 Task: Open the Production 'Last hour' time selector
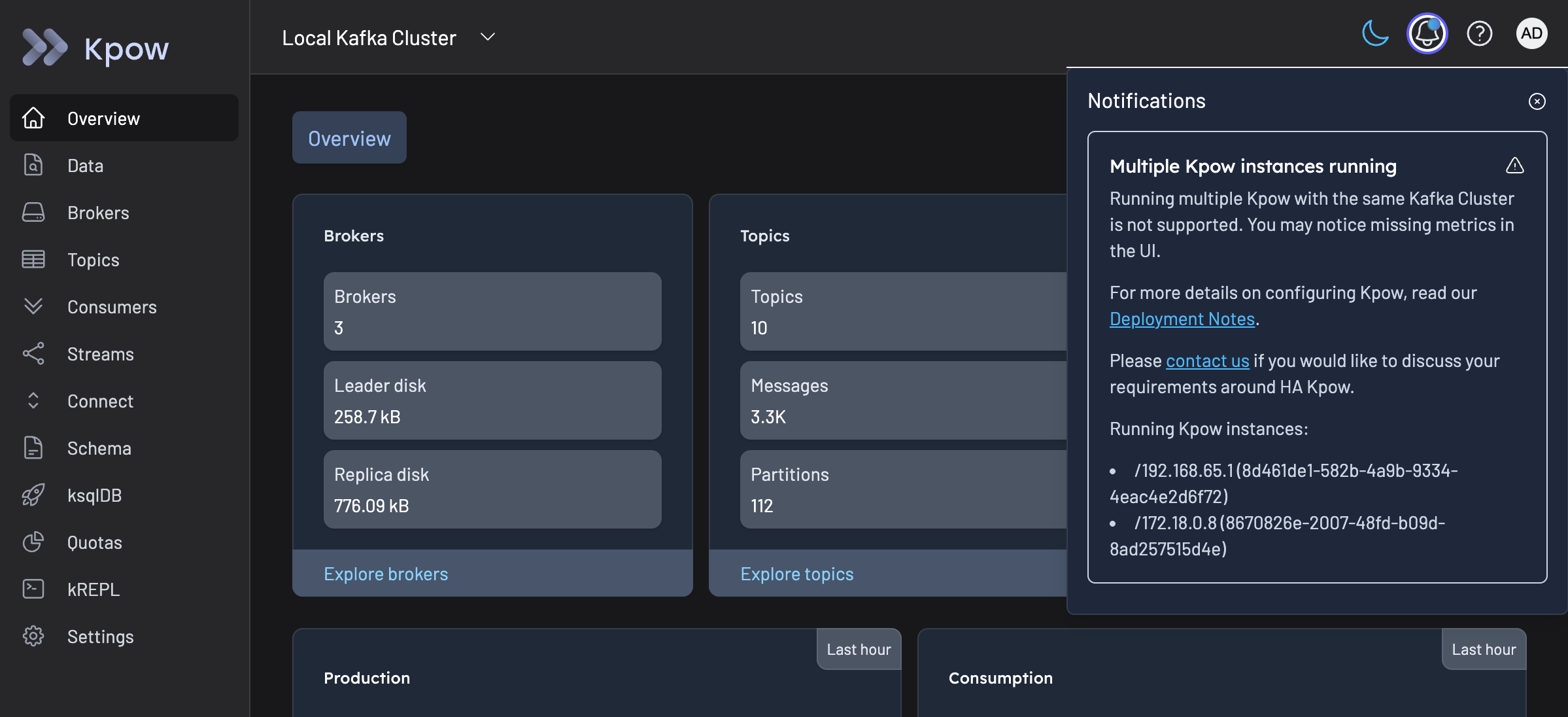coord(859,648)
